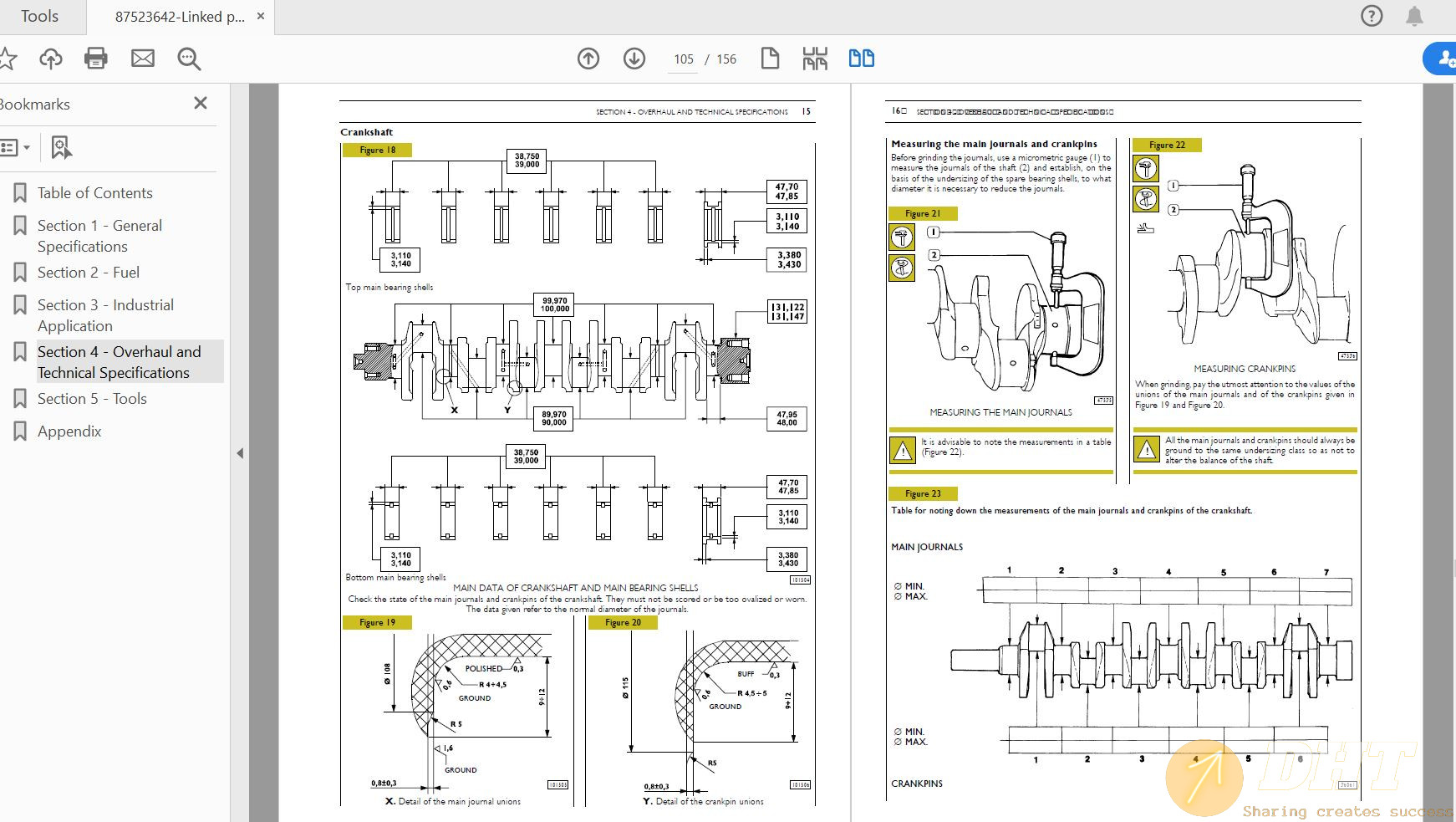Click the email envelope icon
The height and width of the screenshot is (822, 1456).
(x=143, y=59)
